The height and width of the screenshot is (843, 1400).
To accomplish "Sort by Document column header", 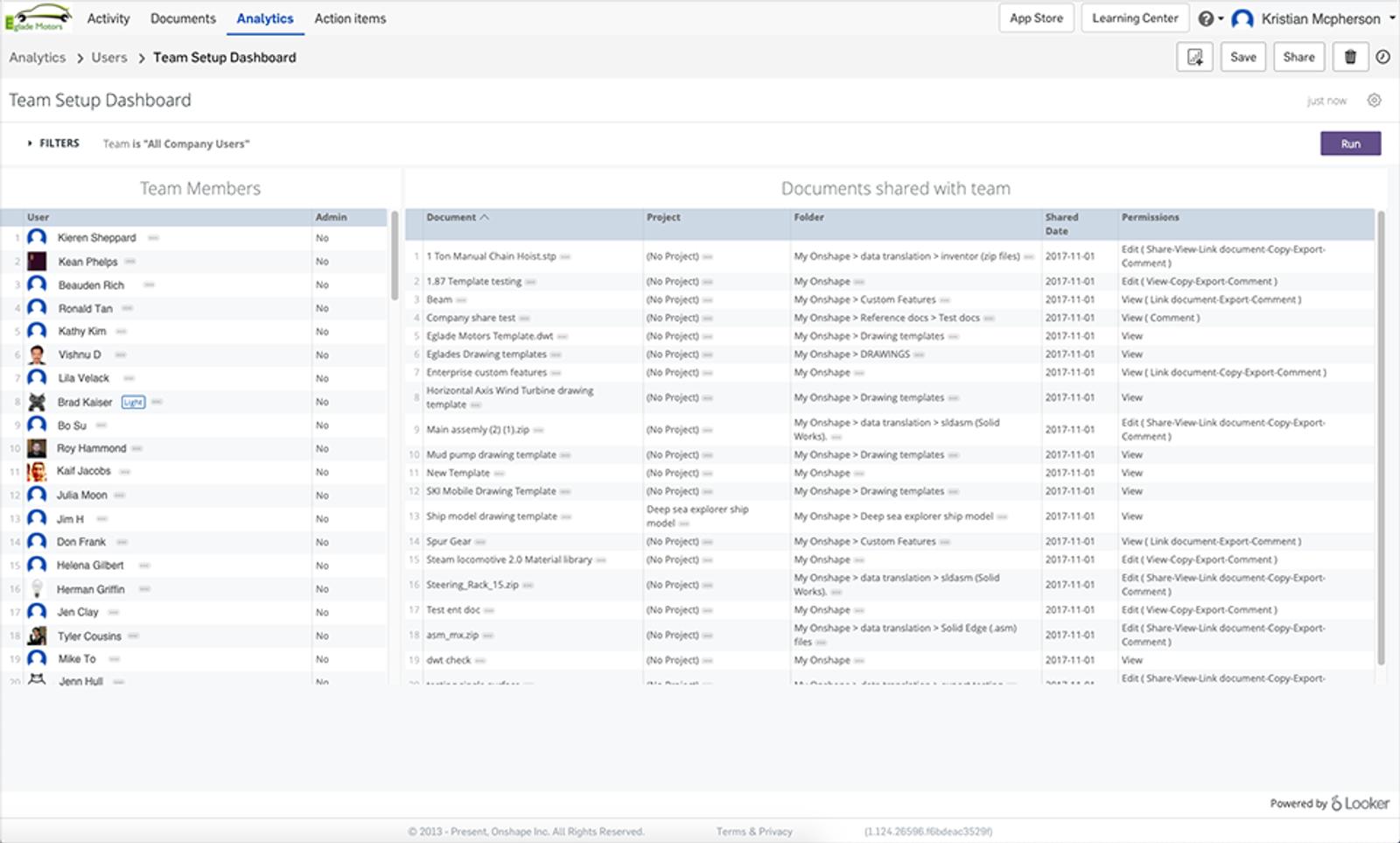I will pos(451,217).
